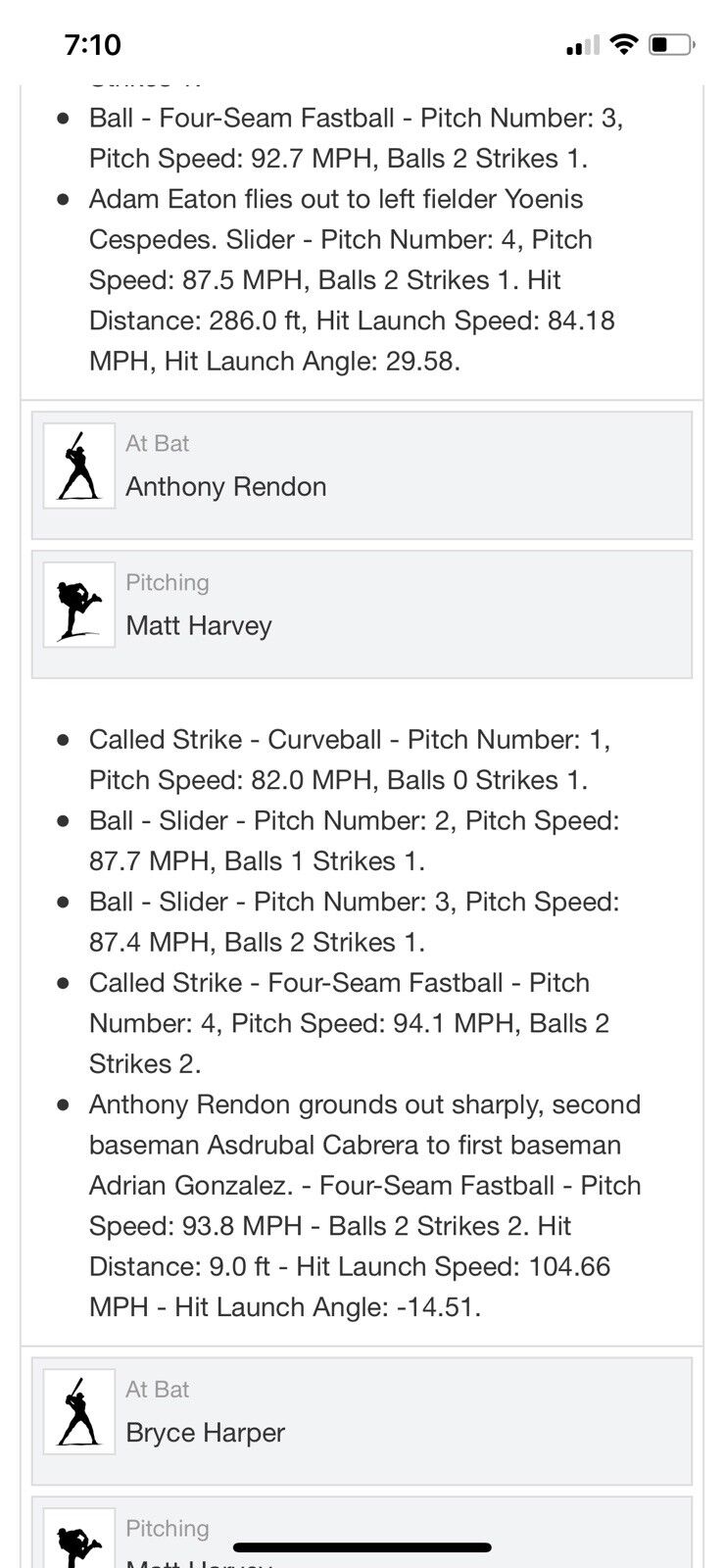Tap the Wi-Fi icon in status bar

coord(622,44)
